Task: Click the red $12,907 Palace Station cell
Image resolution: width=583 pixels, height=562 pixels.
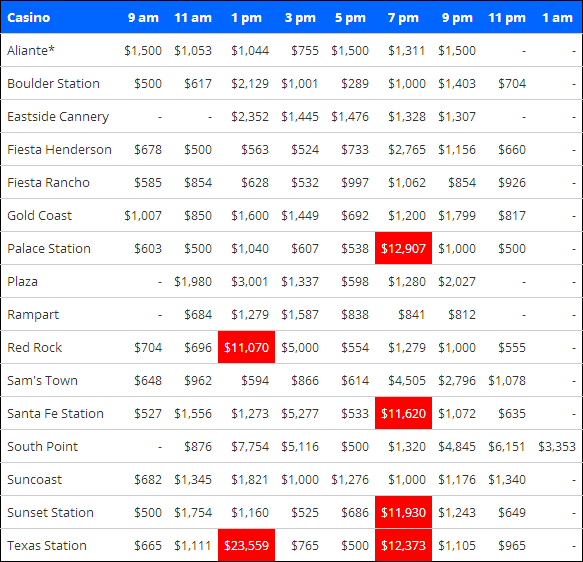Action: point(403,248)
